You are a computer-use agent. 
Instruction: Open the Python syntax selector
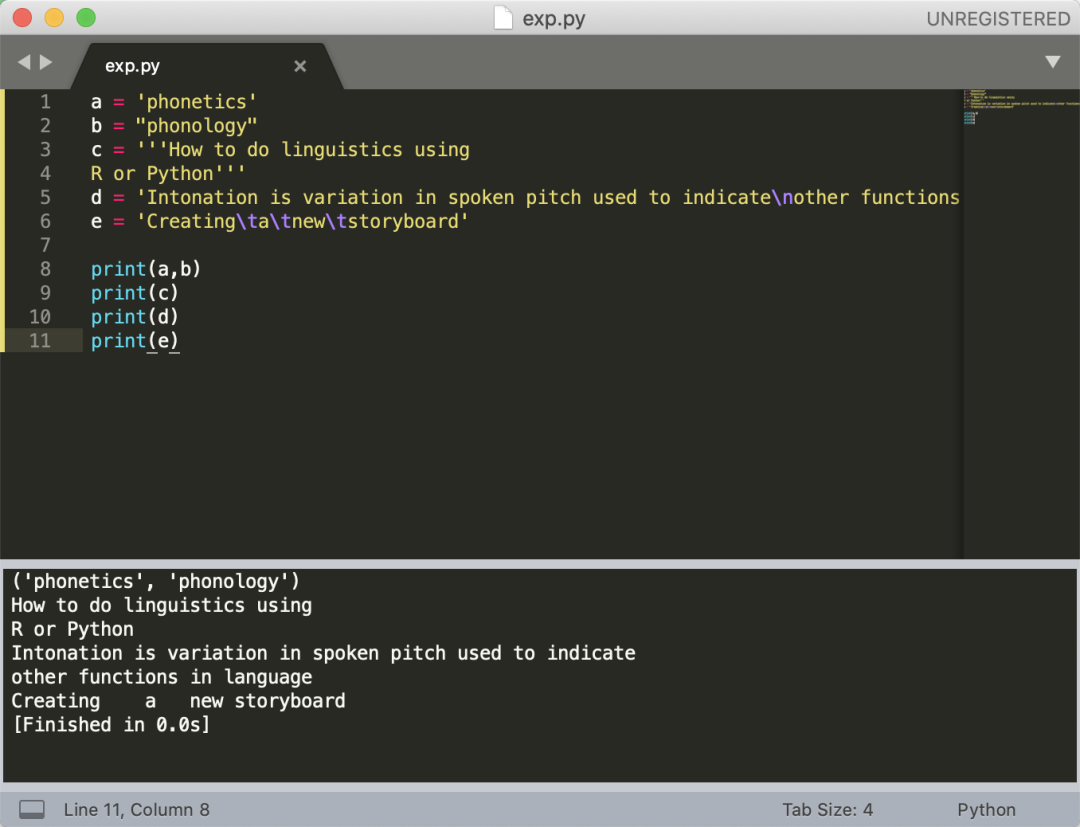pos(985,809)
